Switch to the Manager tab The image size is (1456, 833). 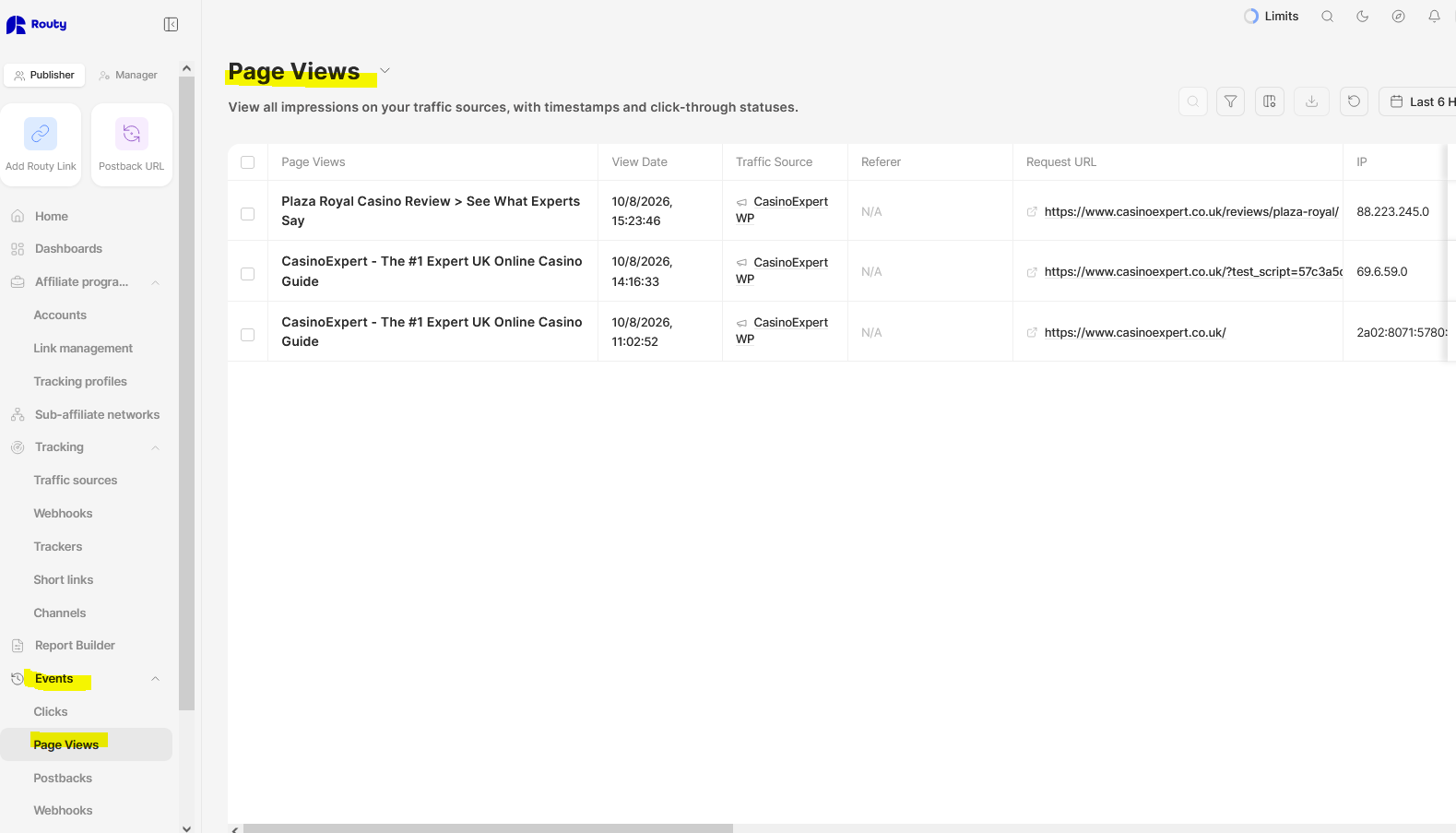point(128,75)
